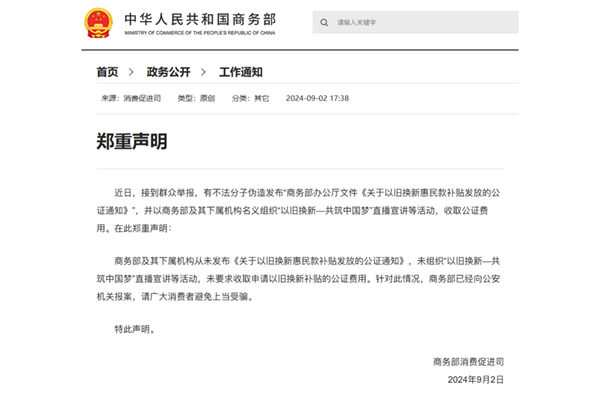
Task: Go to 首页 in the breadcrumb
Action: tap(108, 72)
